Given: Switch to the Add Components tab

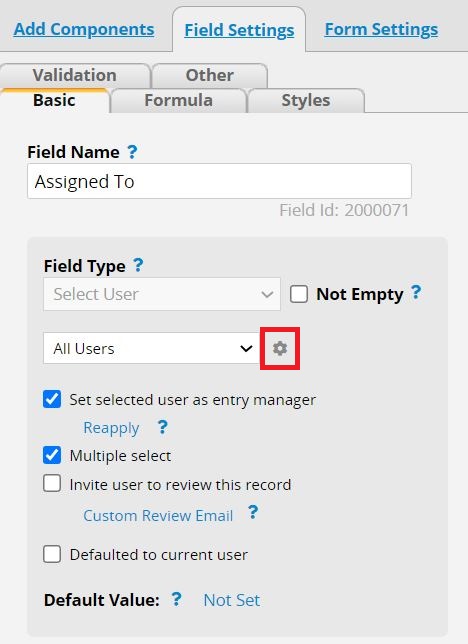Looking at the screenshot, I should coord(84,30).
